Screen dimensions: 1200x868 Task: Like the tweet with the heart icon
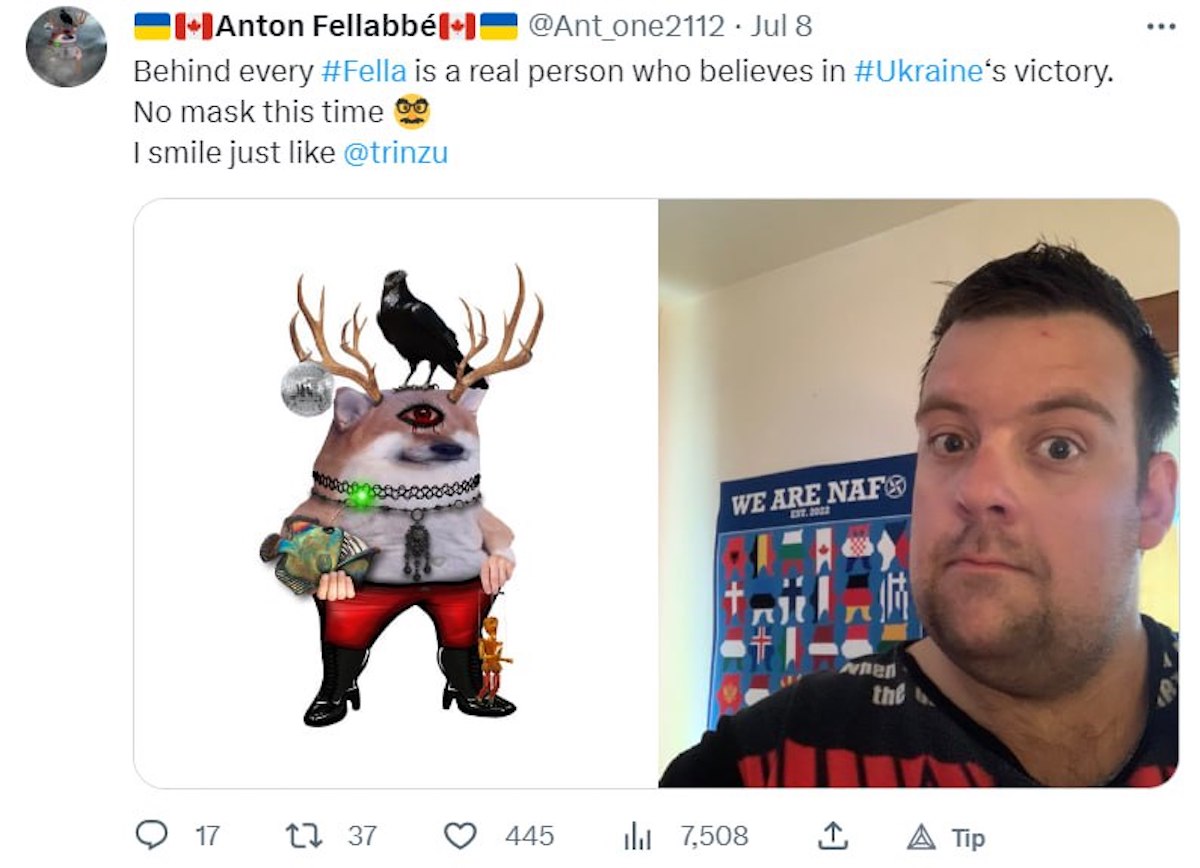point(460,835)
